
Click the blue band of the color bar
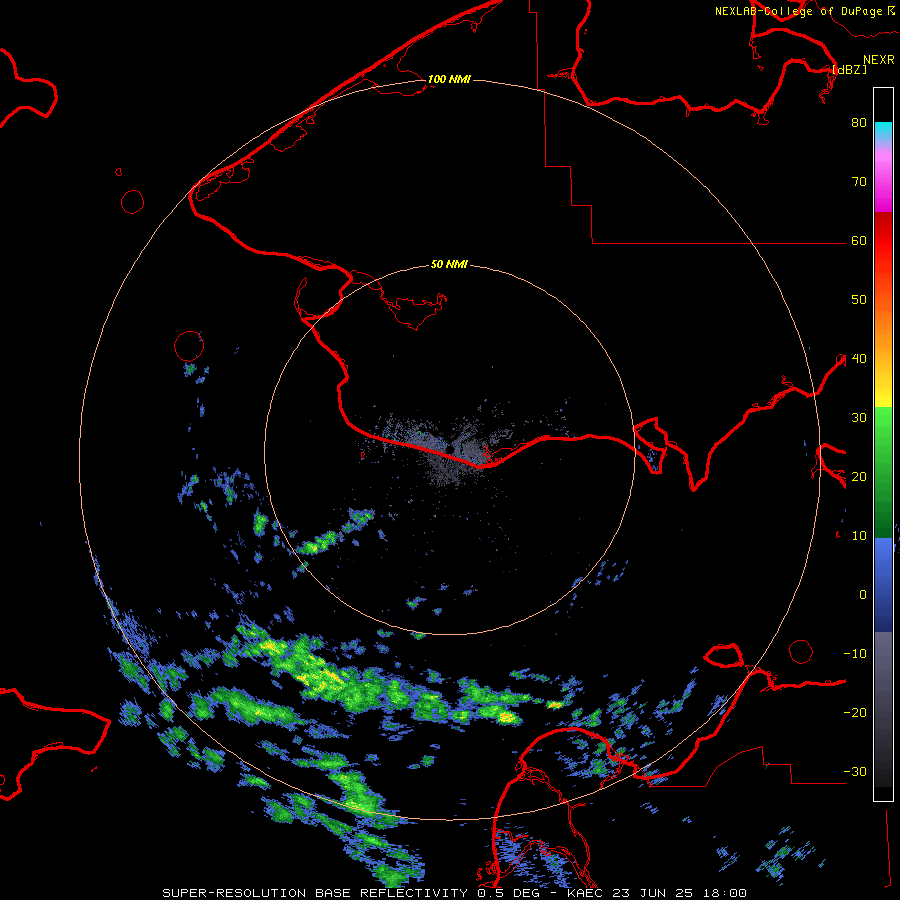point(883,585)
